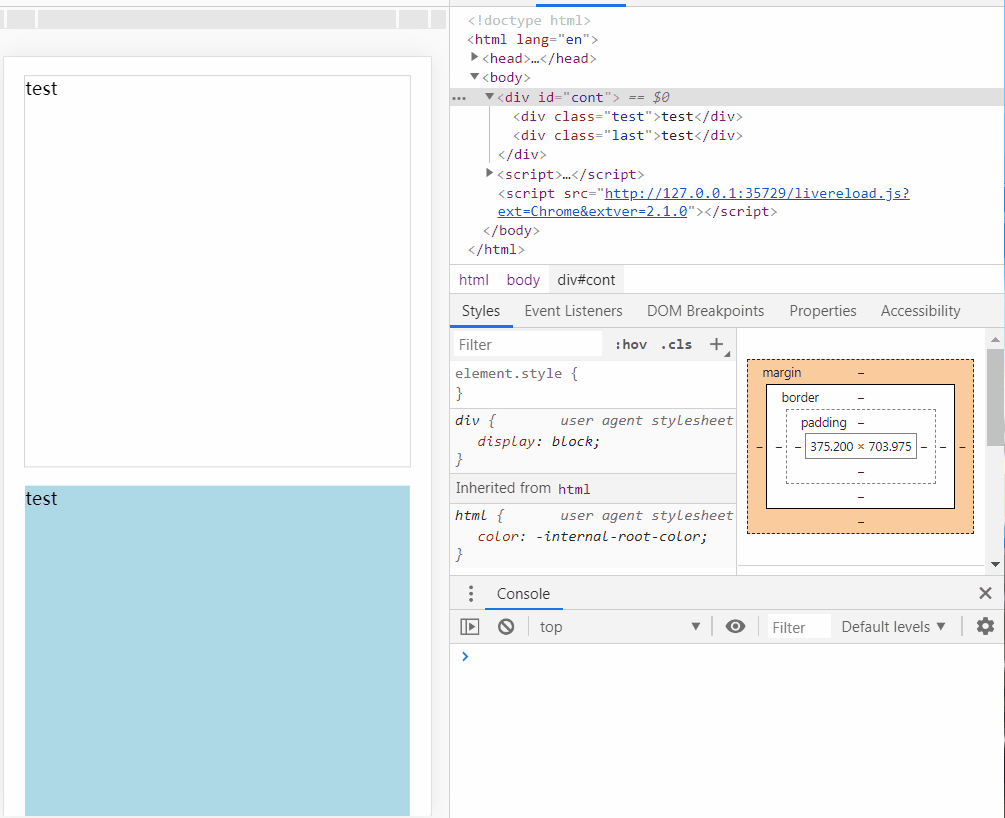This screenshot has width=1005, height=818.
Task: Collapse the body element node
Action: click(474, 76)
